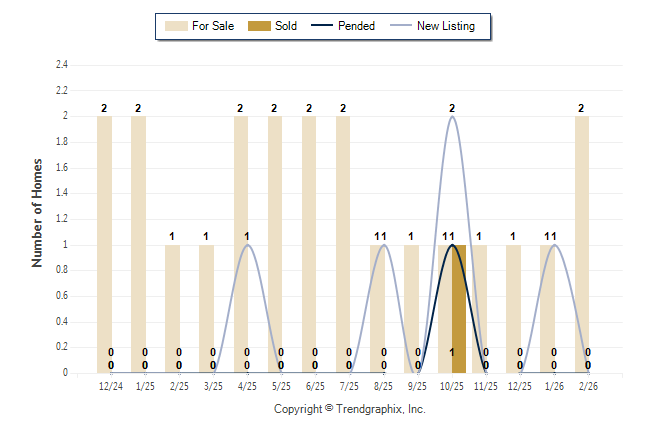Image resolution: width=646 pixels, height=434 pixels.
Task: Toggle the New Listing legend label
Action: click(446, 26)
